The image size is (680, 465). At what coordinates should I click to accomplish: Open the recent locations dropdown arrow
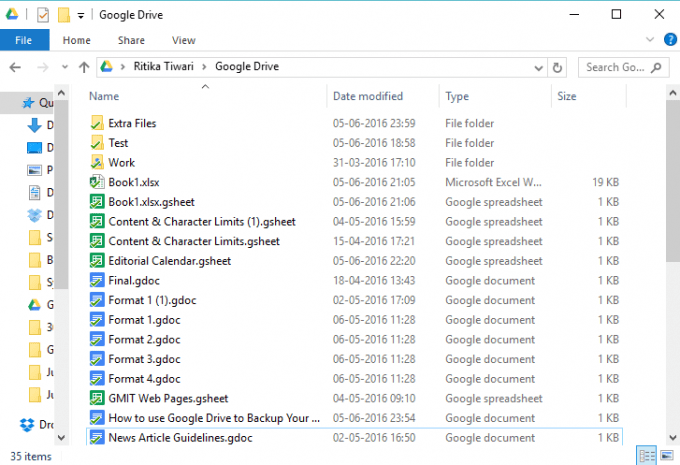[x=65, y=67]
